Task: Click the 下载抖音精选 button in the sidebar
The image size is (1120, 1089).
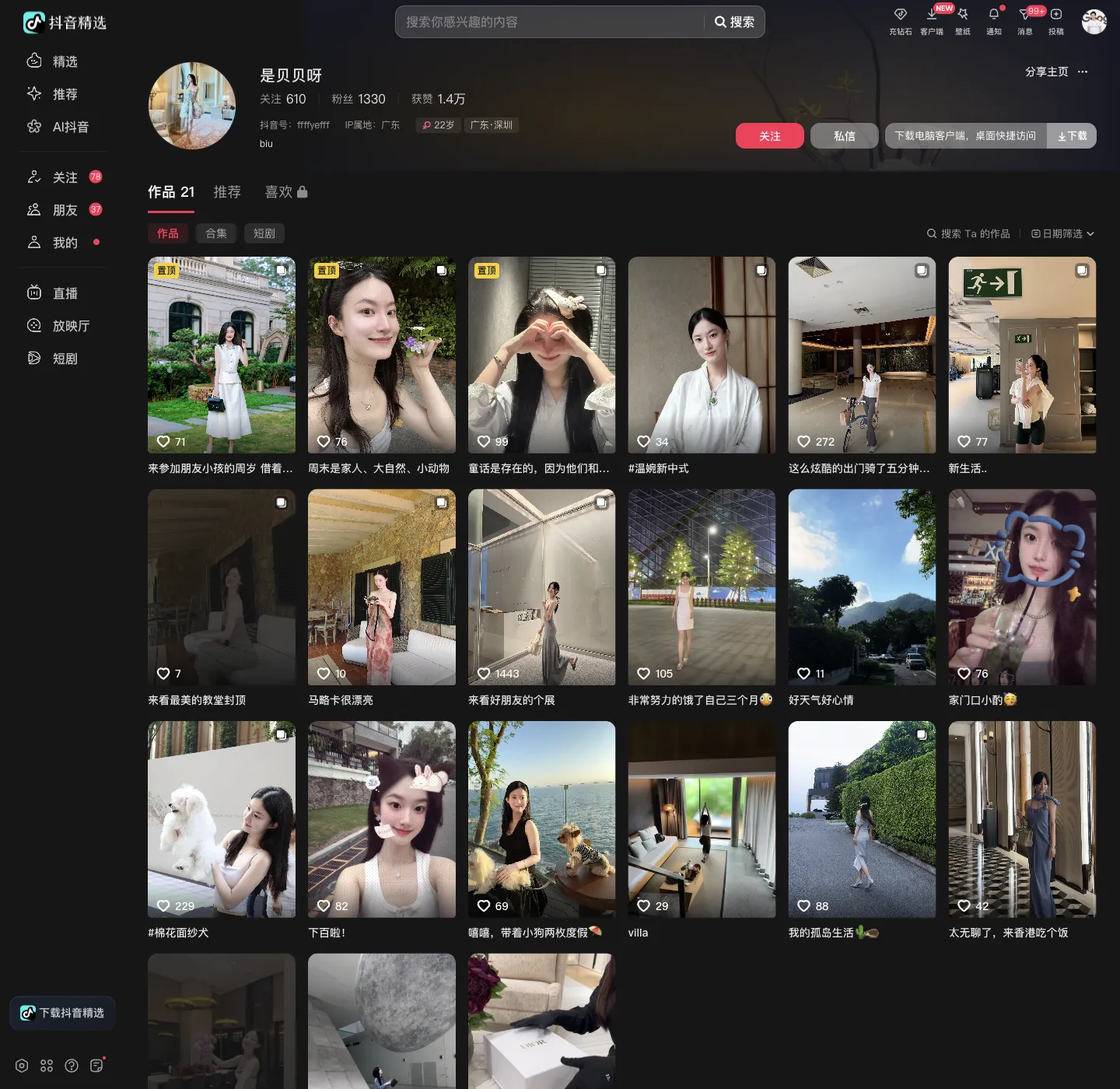Action: coord(63,1013)
